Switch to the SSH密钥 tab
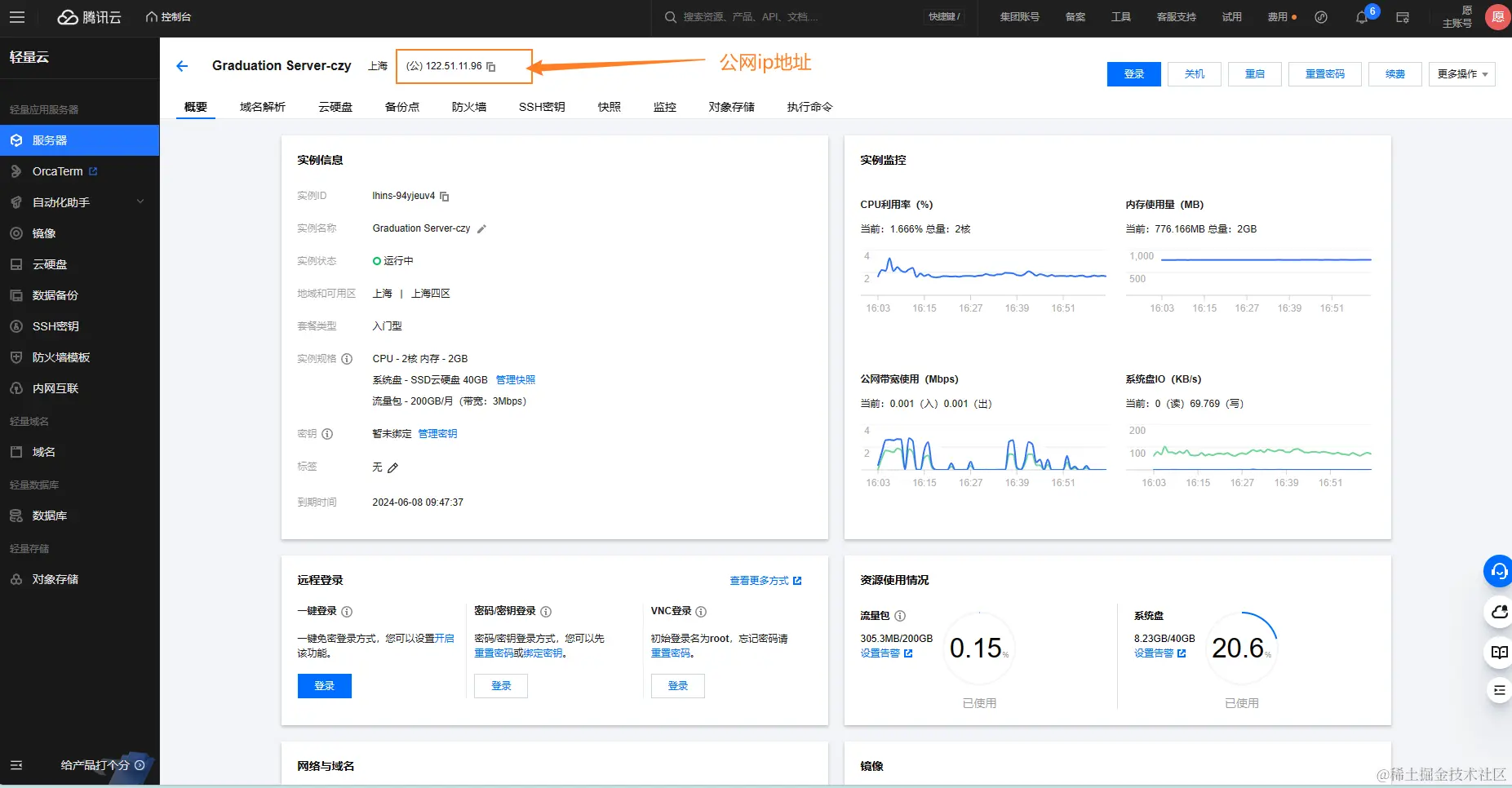1512x788 pixels. click(542, 107)
